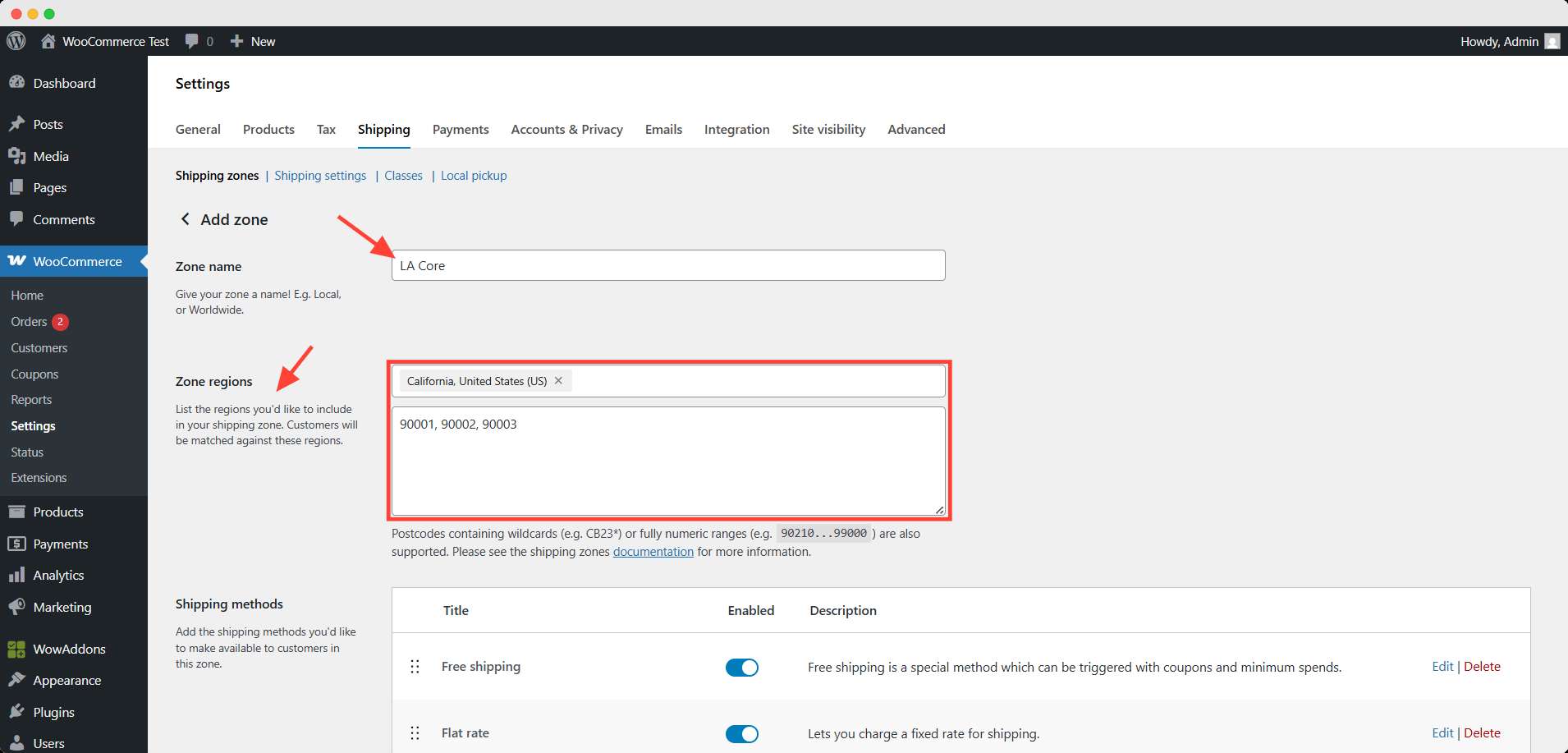This screenshot has width=1568, height=753.
Task: Click the plus New icon in admin bar
Action: (236, 41)
